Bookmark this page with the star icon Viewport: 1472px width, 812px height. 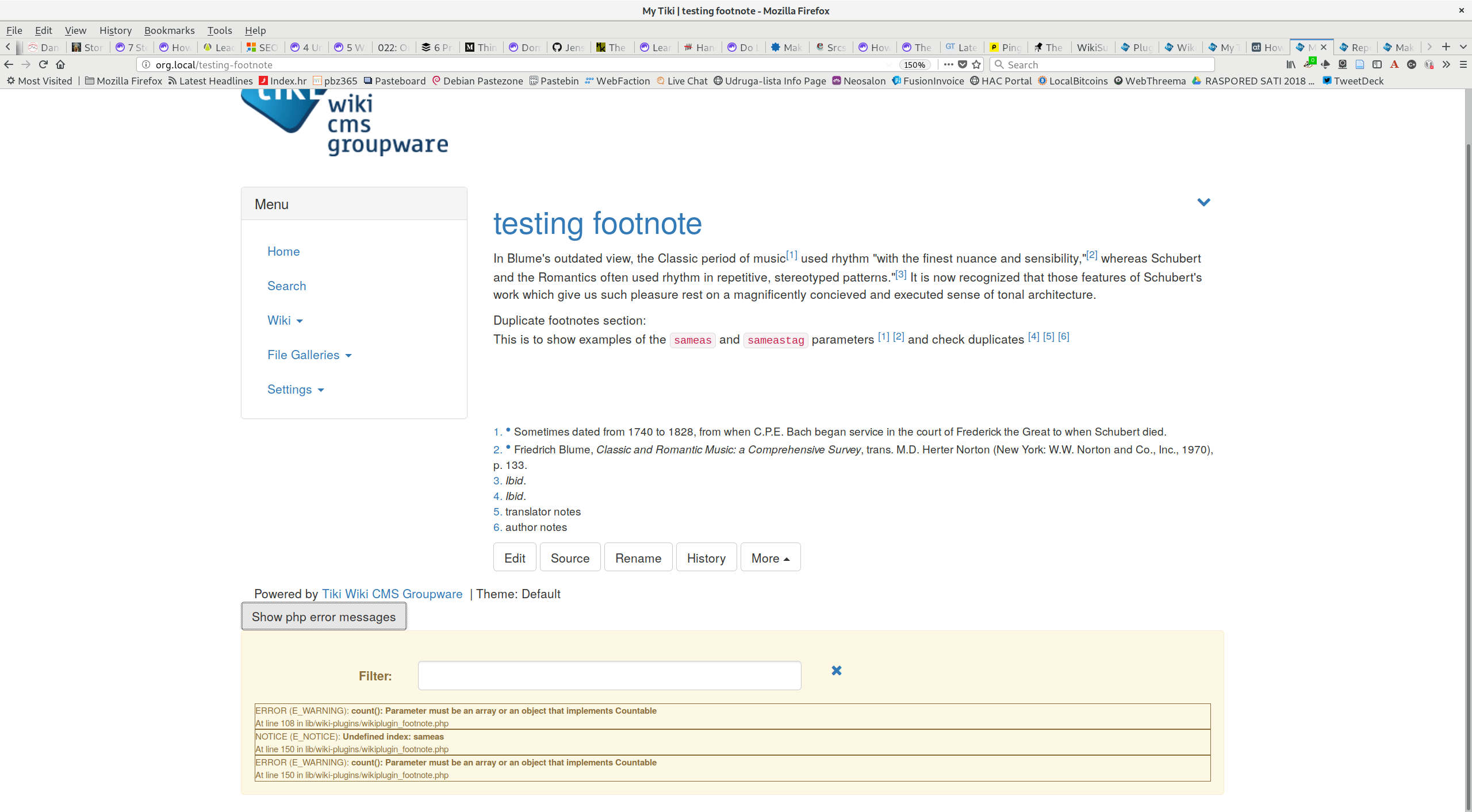coord(976,64)
